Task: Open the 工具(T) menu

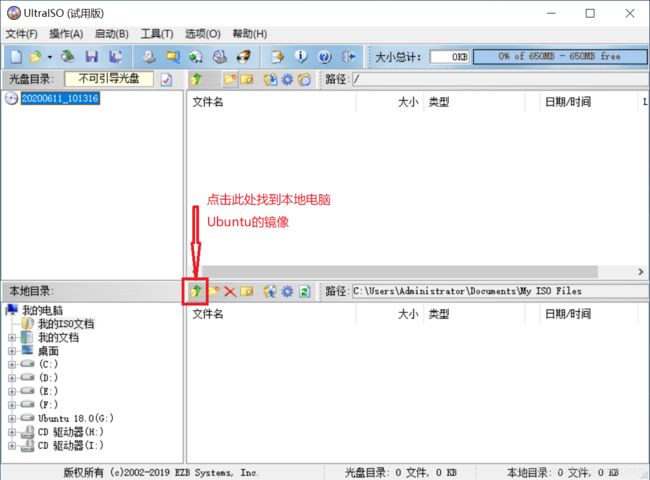Action: 157,34
